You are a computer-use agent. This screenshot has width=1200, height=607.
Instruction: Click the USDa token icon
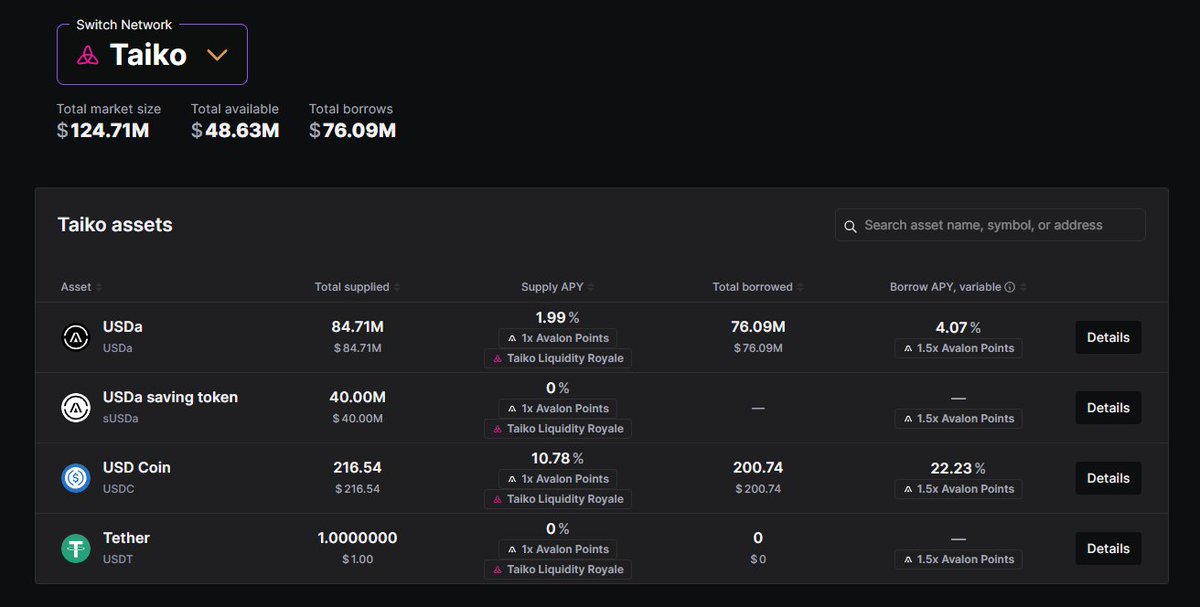(x=76, y=338)
